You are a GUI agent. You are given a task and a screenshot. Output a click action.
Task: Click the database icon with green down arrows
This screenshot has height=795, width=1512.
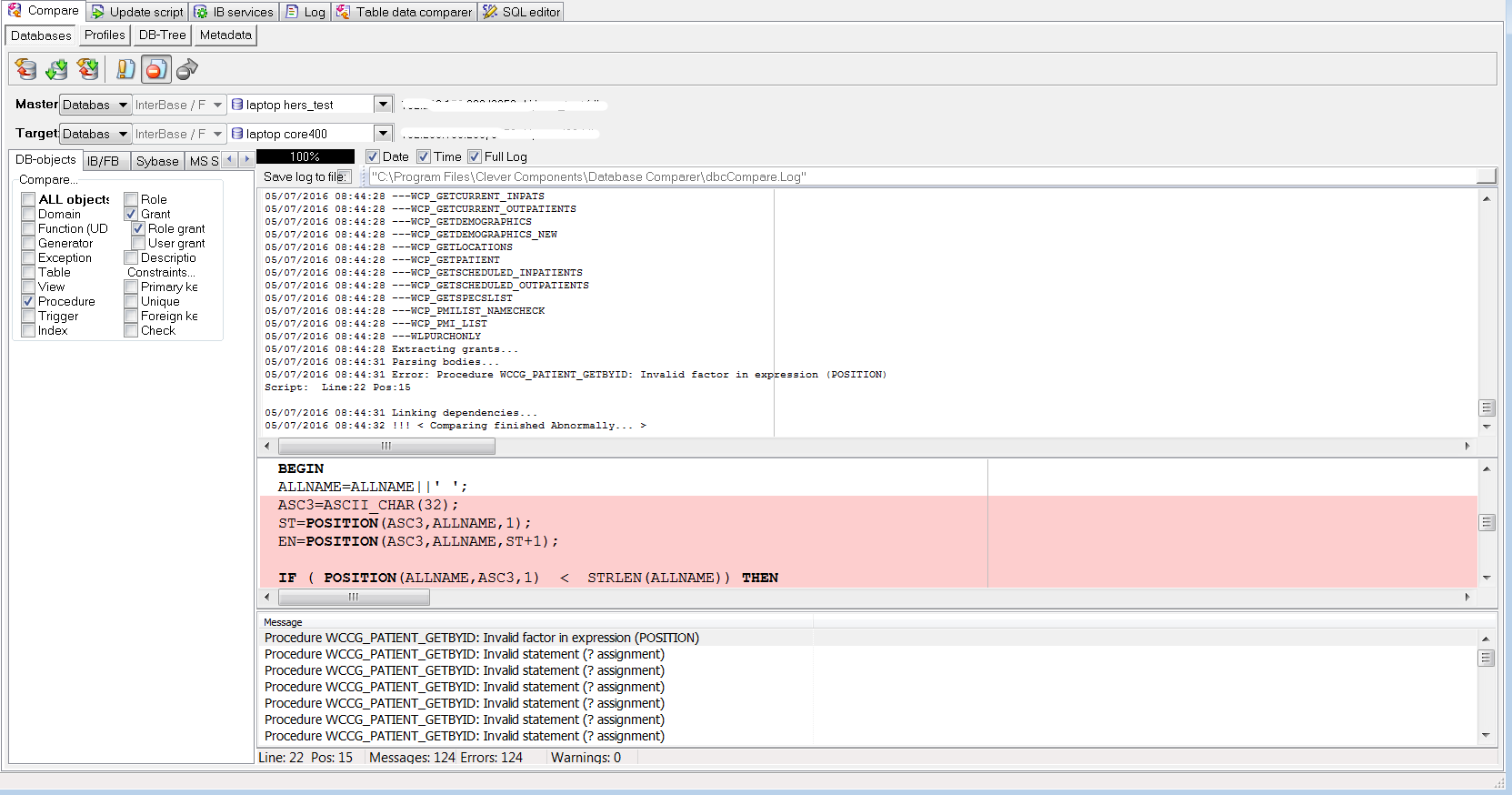coord(56,69)
